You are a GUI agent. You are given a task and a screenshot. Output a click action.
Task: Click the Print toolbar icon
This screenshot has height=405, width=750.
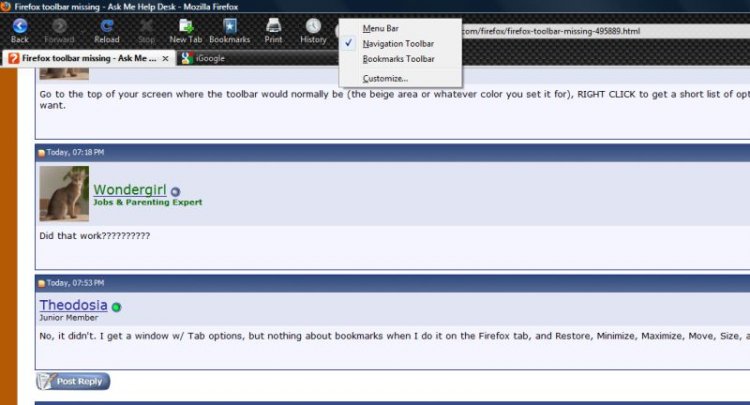273,29
